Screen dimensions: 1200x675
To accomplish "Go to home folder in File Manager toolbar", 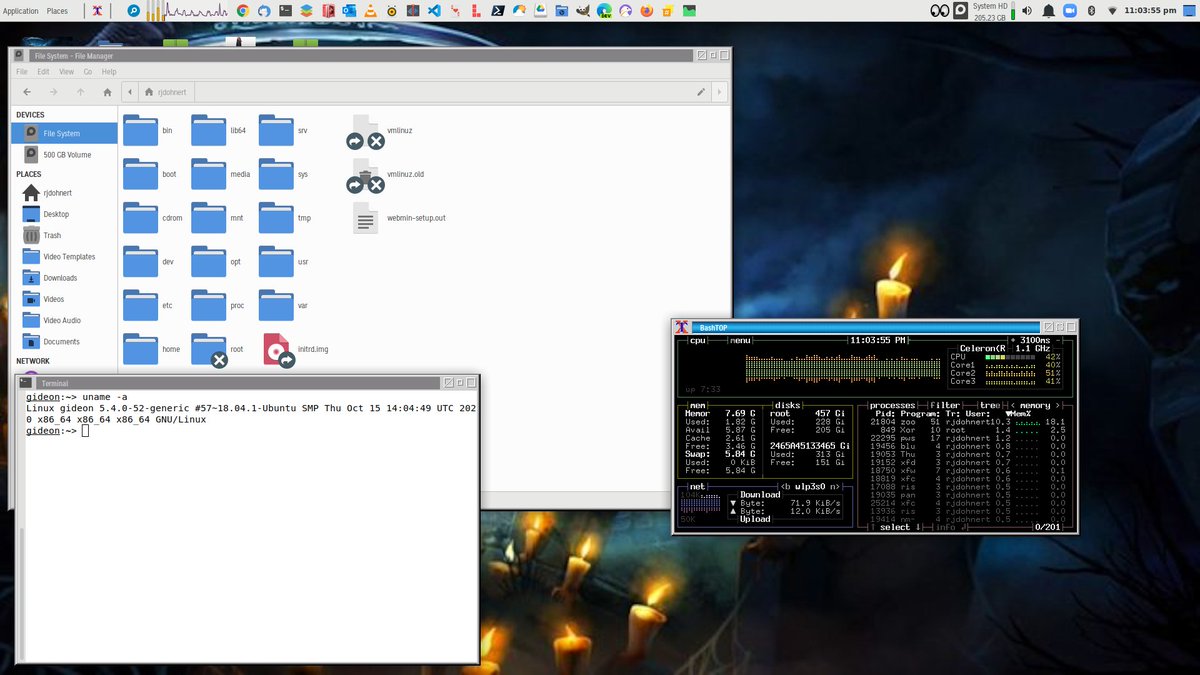I will (107, 91).
